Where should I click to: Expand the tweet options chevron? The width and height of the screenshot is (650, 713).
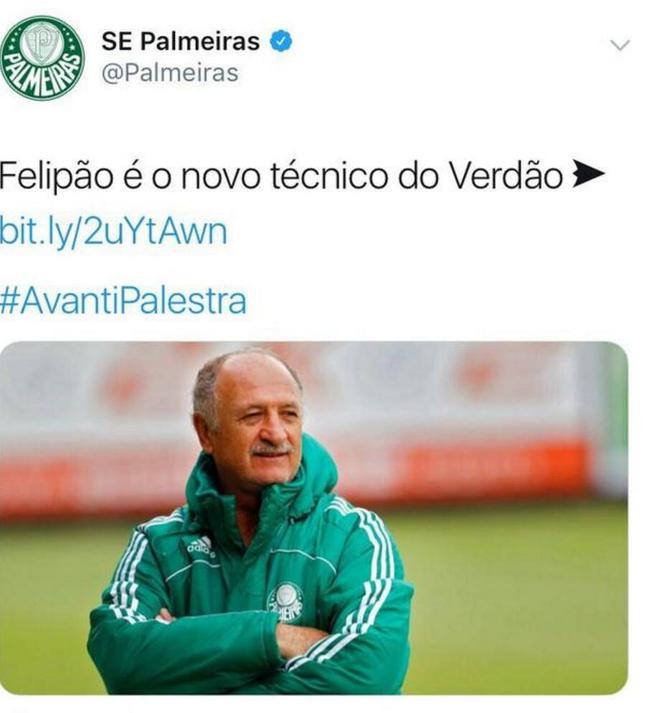pos(620,45)
